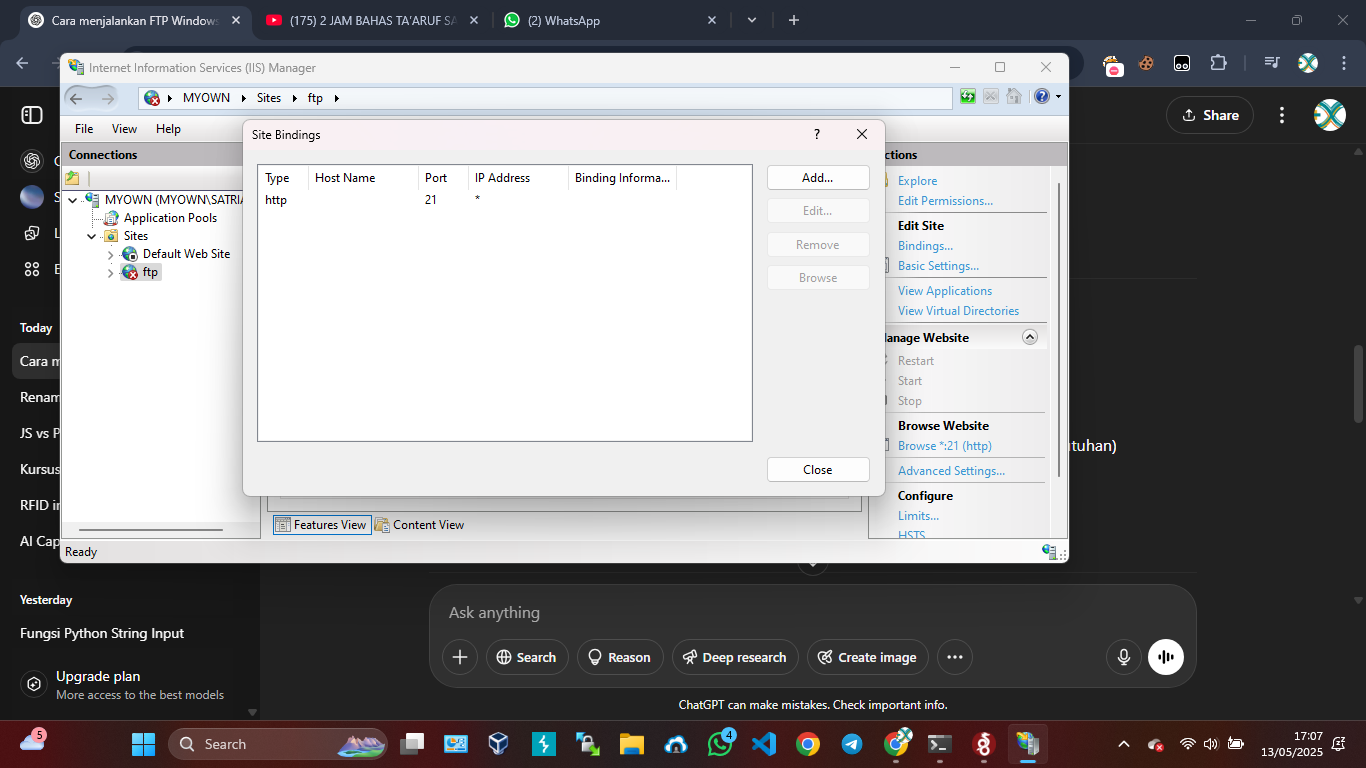This screenshot has width=1366, height=768.
Task: Switch to the YouTube browser tab
Action: 373,20
